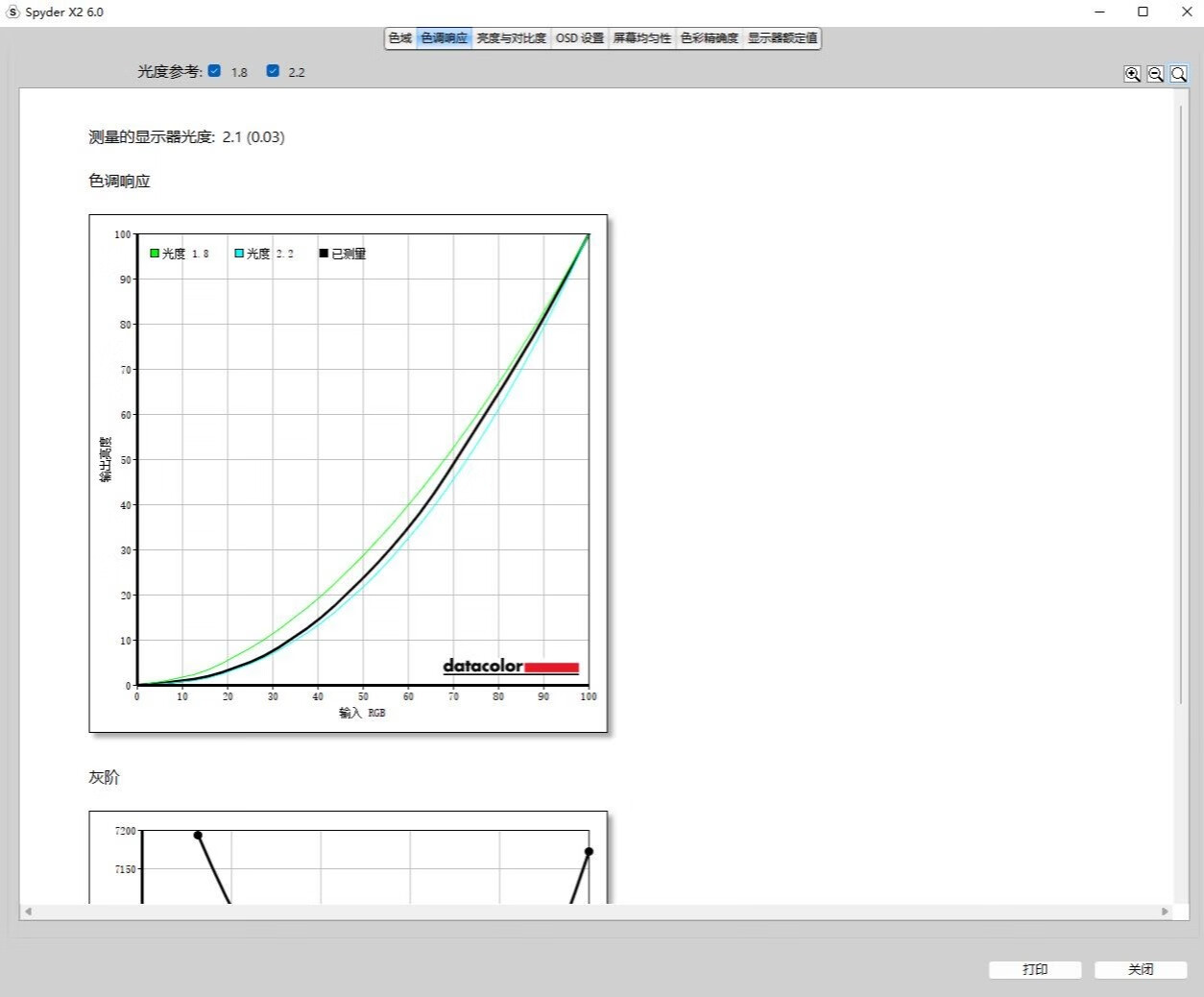Open the 色彩精确度 tab

[710, 38]
